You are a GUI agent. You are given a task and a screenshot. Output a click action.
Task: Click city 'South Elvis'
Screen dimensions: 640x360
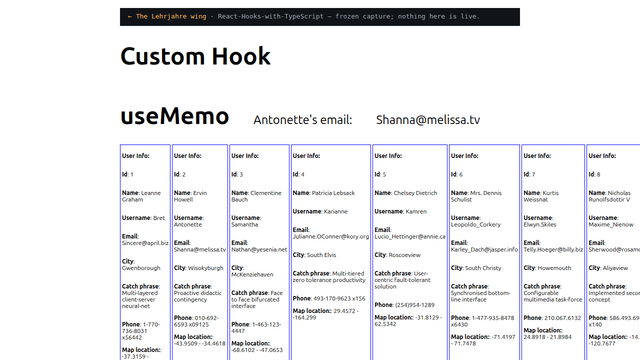click(x=321, y=255)
